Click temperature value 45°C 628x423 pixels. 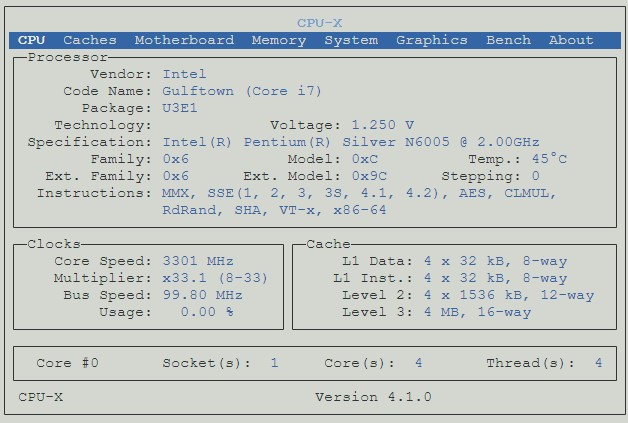pos(549,159)
